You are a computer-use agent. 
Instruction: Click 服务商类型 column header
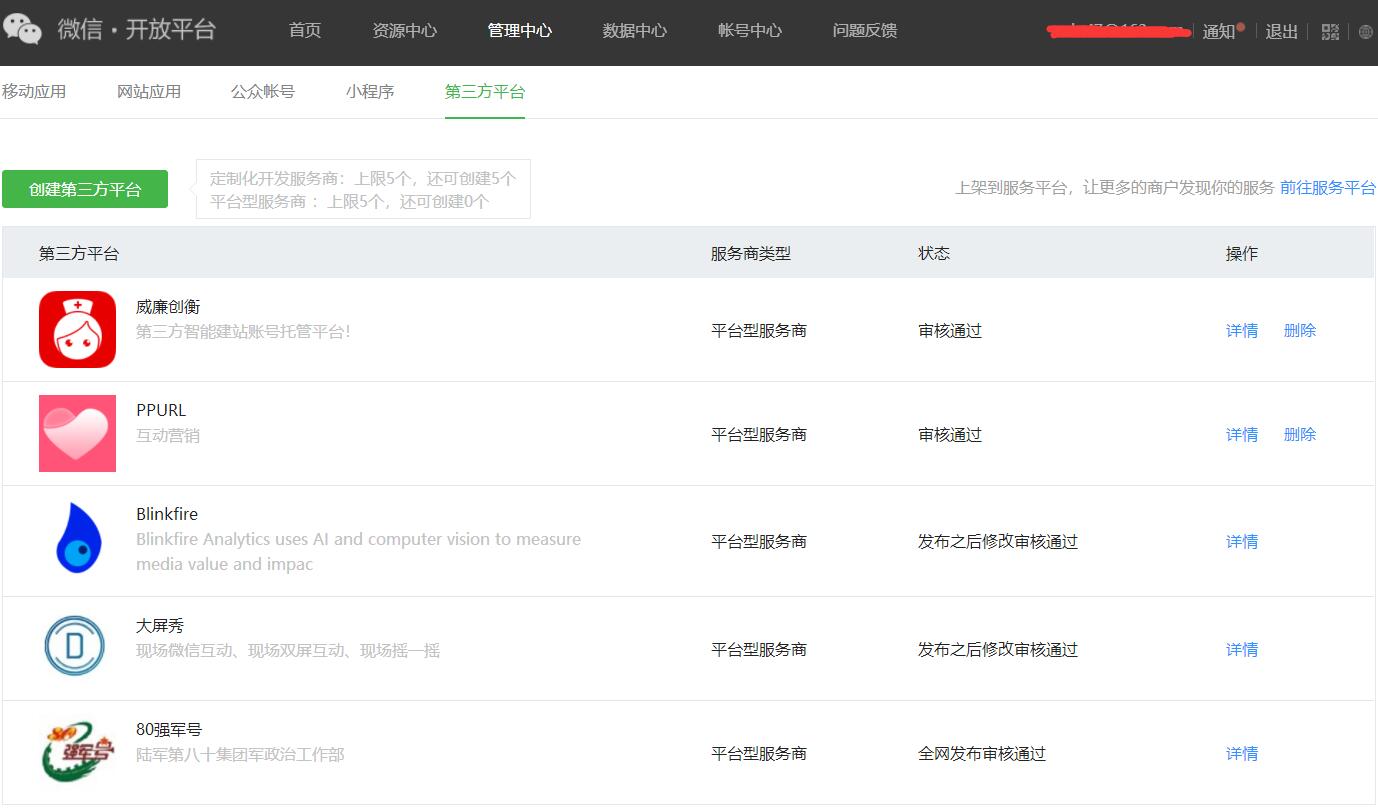pyautogui.click(x=751, y=253)
